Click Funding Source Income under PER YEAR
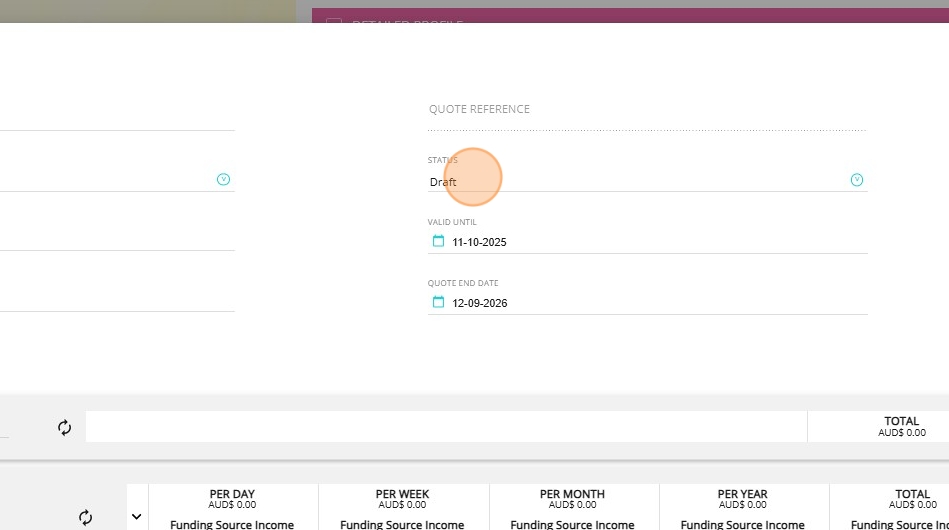The width and height of the screenshot is (949, 530). click(x=743, y=525)
